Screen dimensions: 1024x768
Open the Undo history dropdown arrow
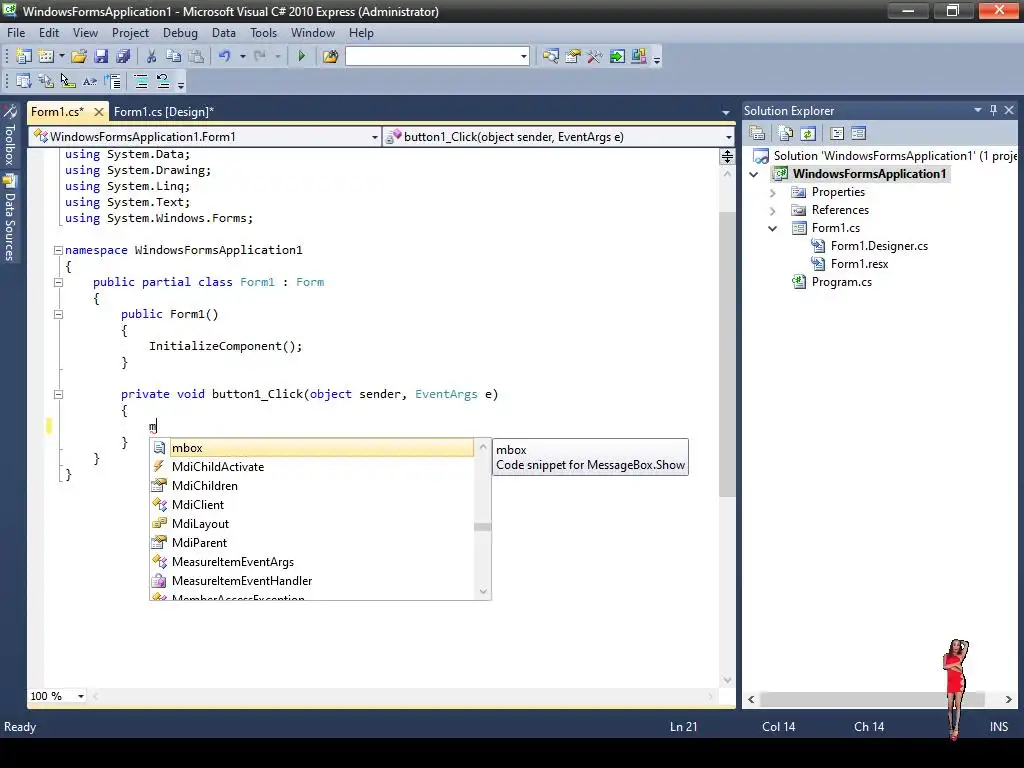tap(242, 57)
